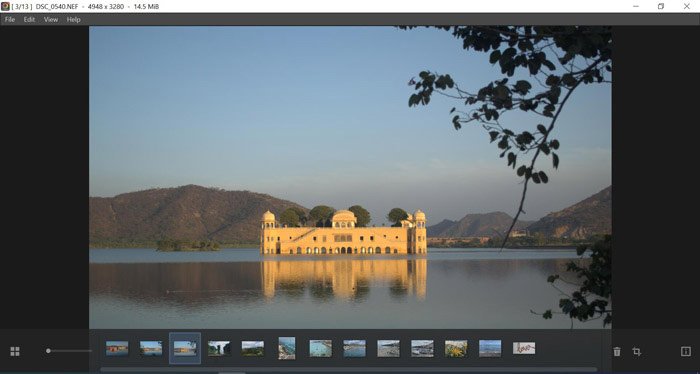Select the tenth harbor thumbnail
Viewport: 700px width, 374px height.
422,349
